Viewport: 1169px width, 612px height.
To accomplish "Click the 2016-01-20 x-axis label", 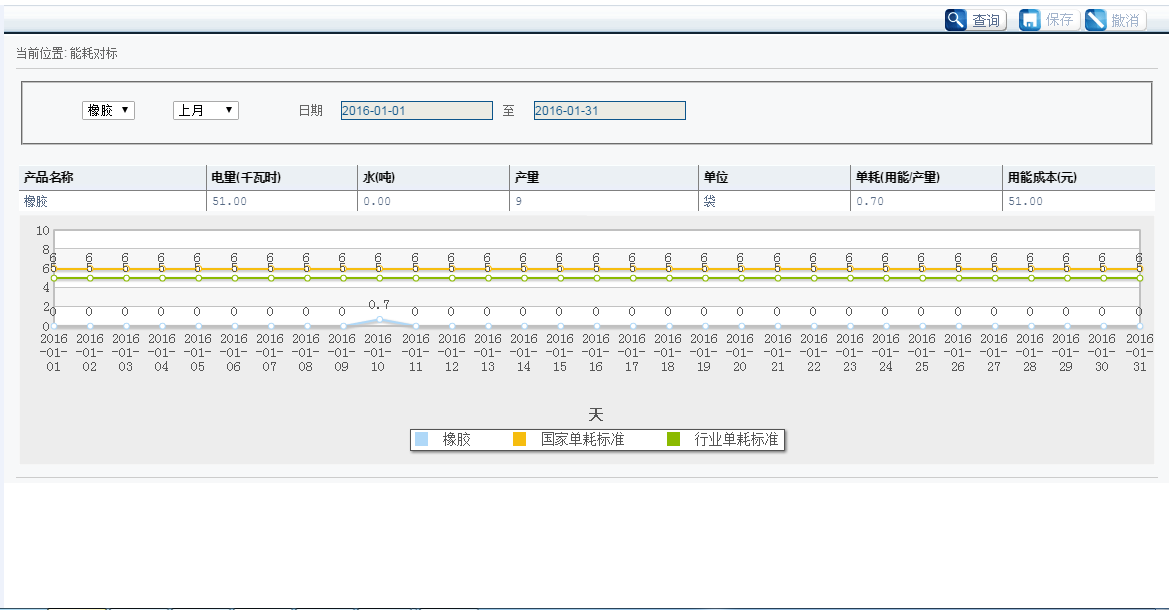I will point(740,353).
